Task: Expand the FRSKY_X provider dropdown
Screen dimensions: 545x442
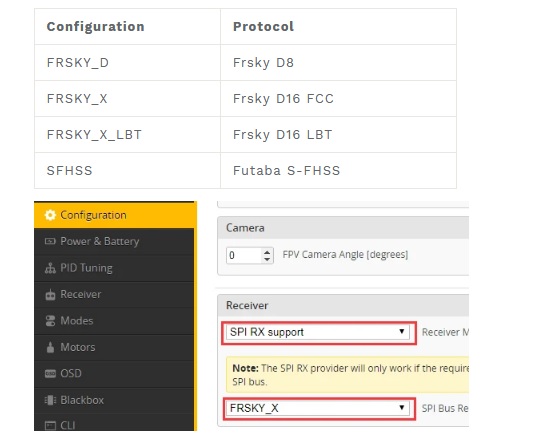Action: 318,408
